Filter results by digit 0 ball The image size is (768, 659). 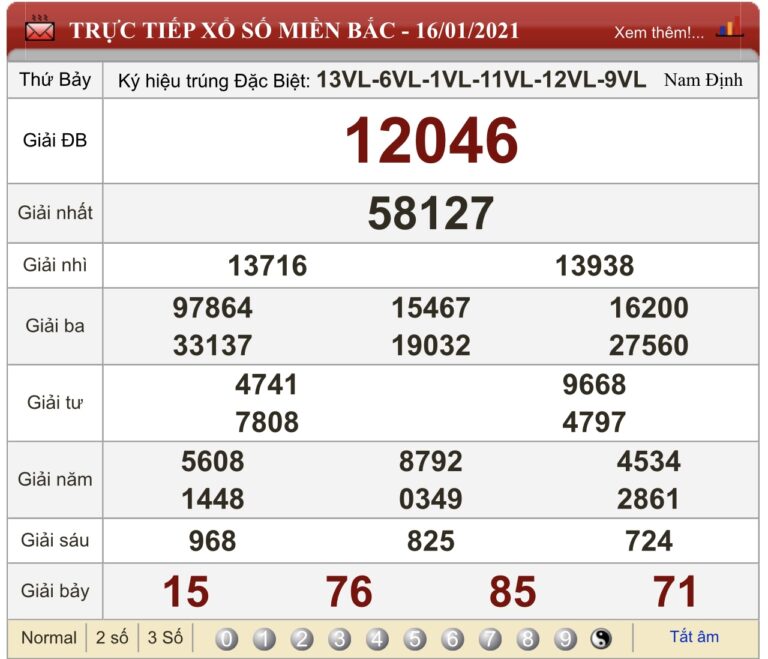(227, 639)
